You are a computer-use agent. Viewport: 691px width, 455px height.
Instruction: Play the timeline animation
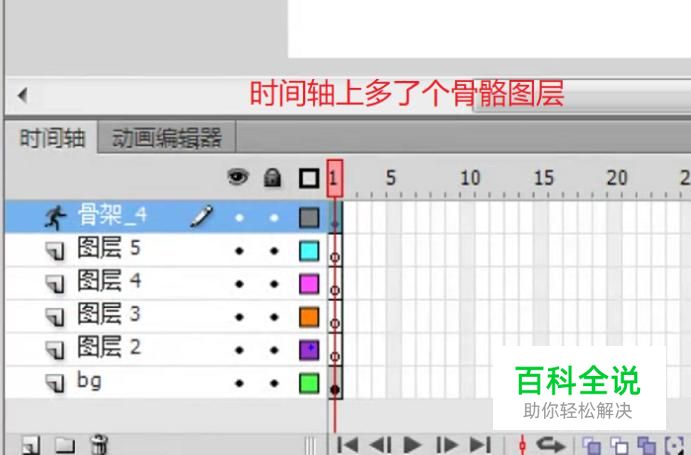point(412,445)
